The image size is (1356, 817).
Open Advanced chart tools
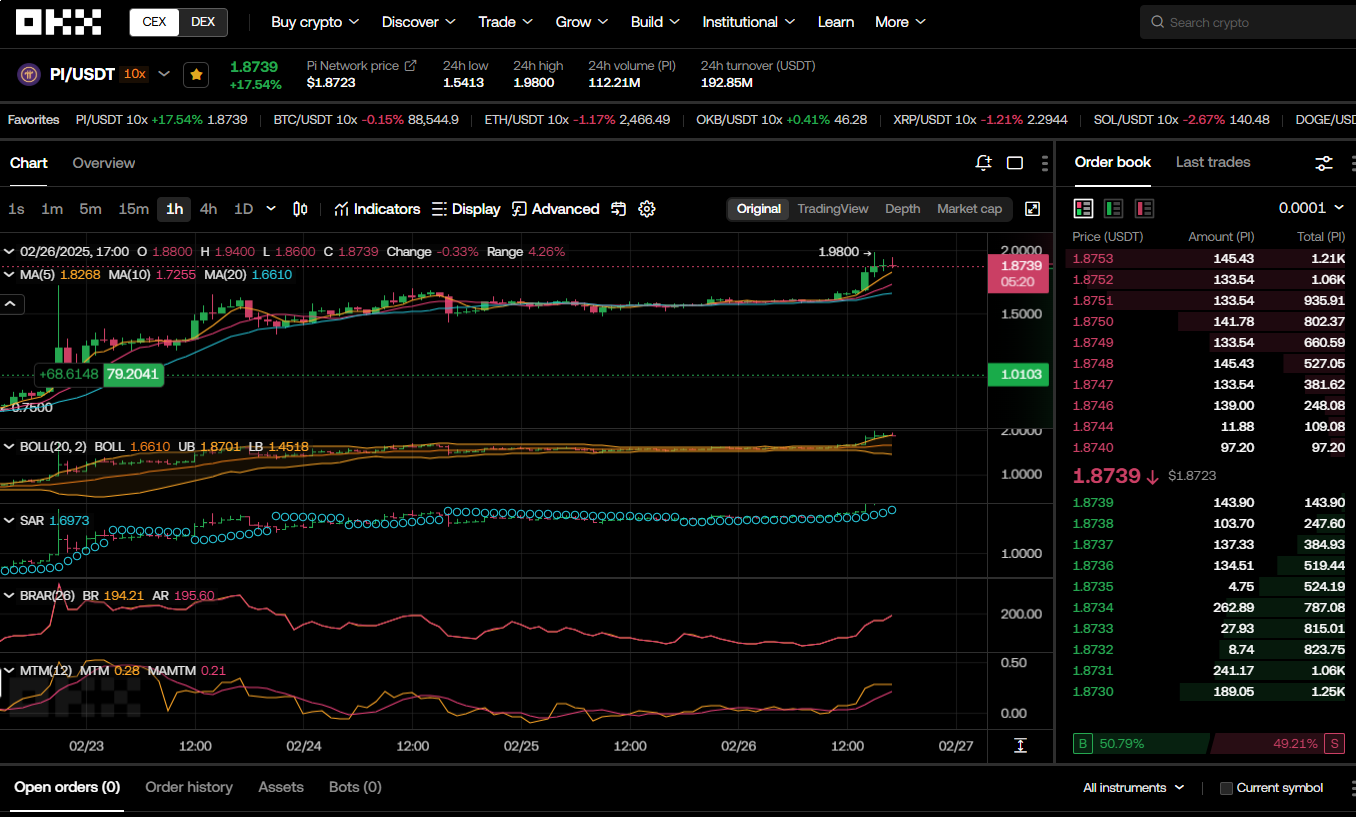(x=555, y=209)
